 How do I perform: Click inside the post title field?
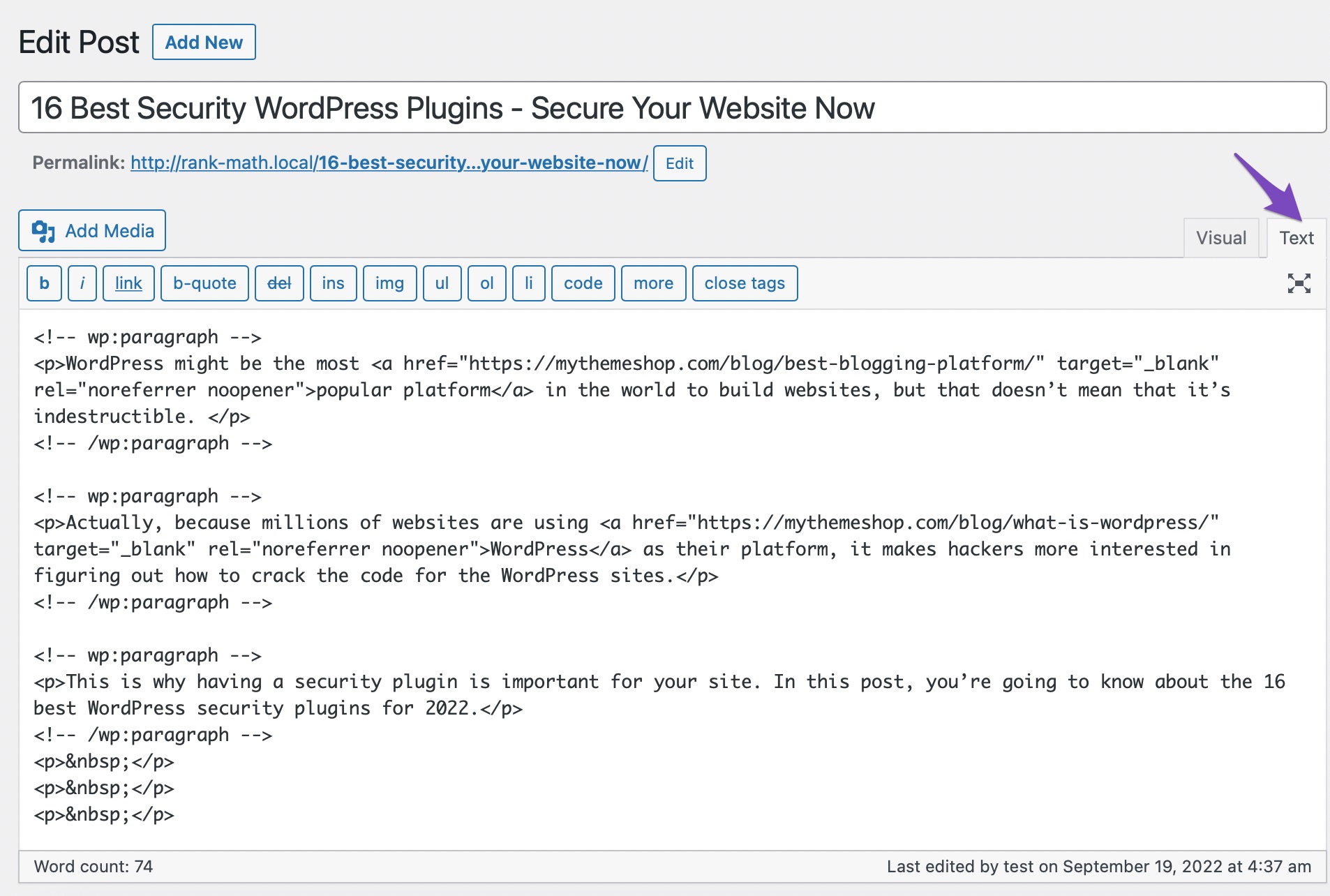click(x=454, y=107)
